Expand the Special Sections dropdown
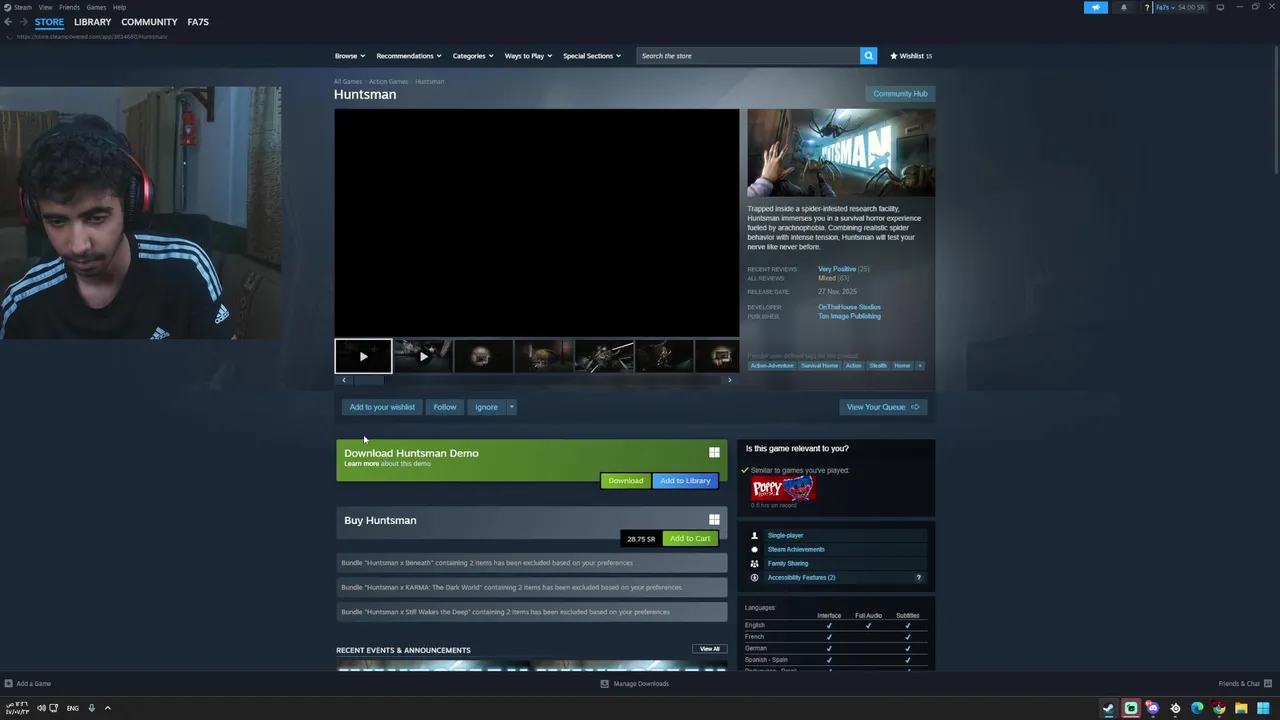 pyautogui.click(x=592, y=56)
